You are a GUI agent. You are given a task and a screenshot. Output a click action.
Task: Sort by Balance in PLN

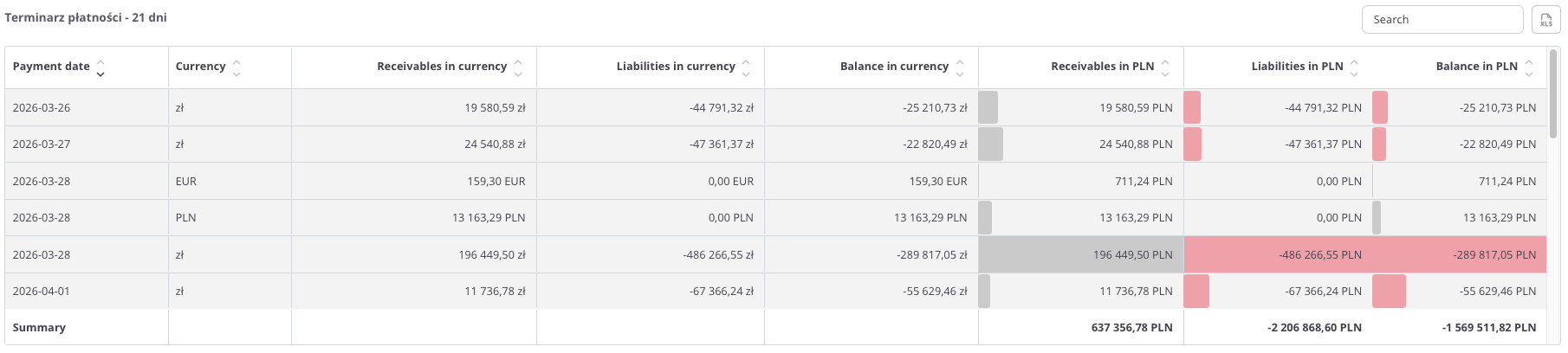tap(1529, 67)
